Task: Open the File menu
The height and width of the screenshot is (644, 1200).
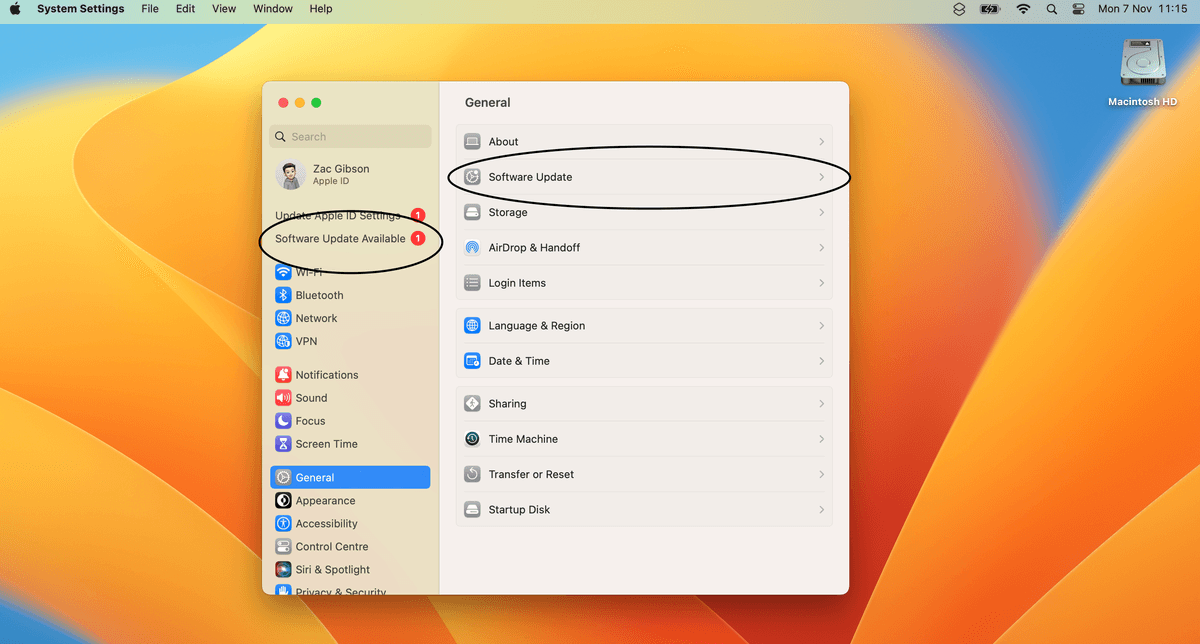Action: click(x=150, y=9)
